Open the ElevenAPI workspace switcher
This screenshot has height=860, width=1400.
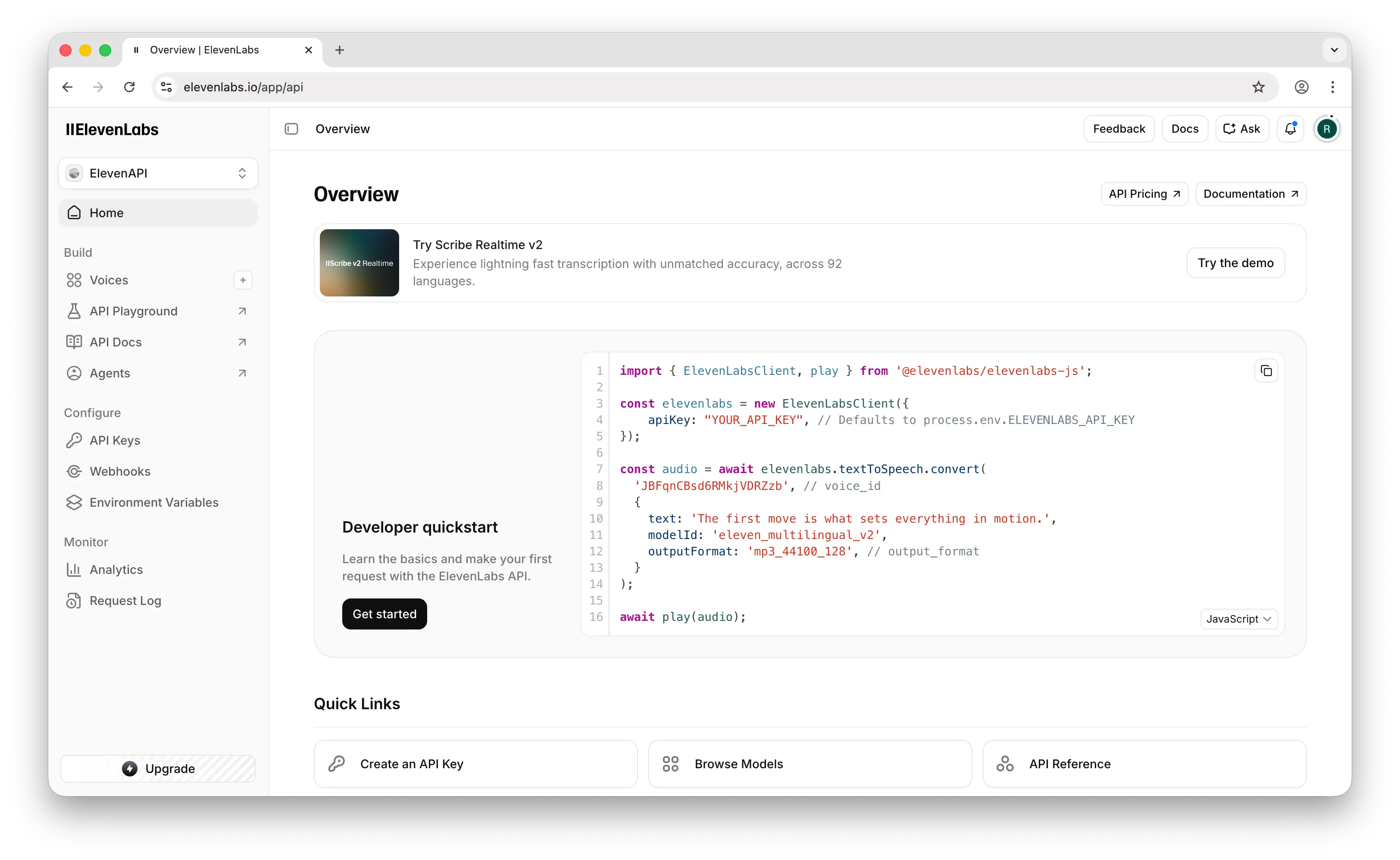[158, 173]
